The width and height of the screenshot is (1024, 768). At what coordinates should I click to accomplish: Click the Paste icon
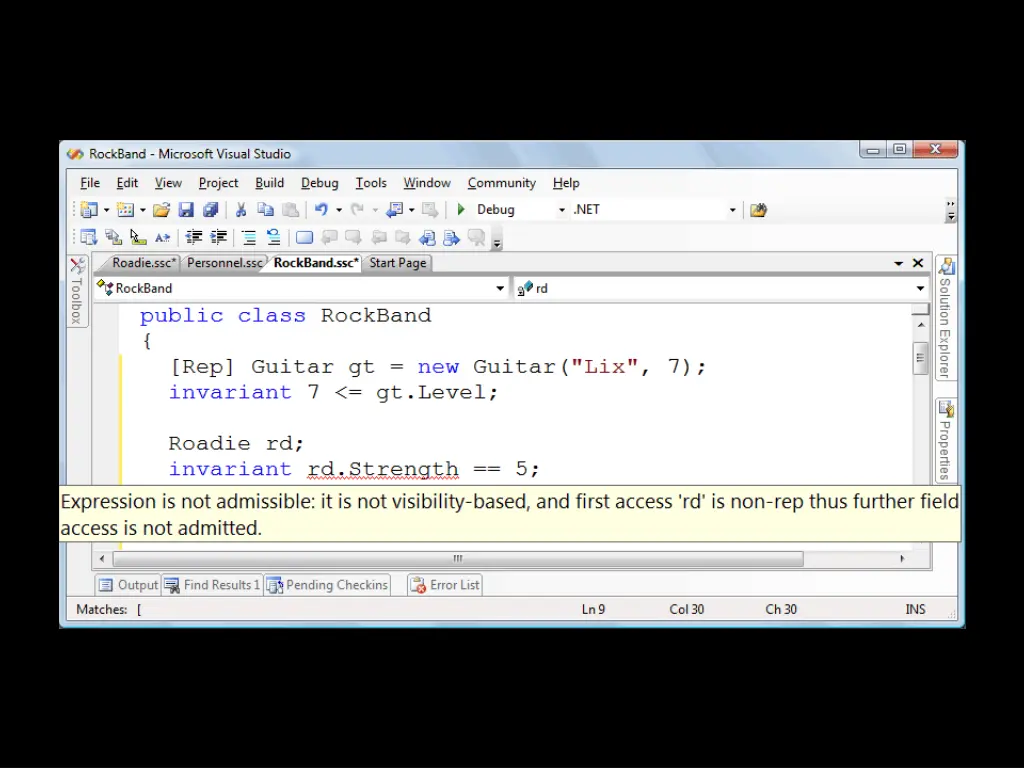point(290,210)
